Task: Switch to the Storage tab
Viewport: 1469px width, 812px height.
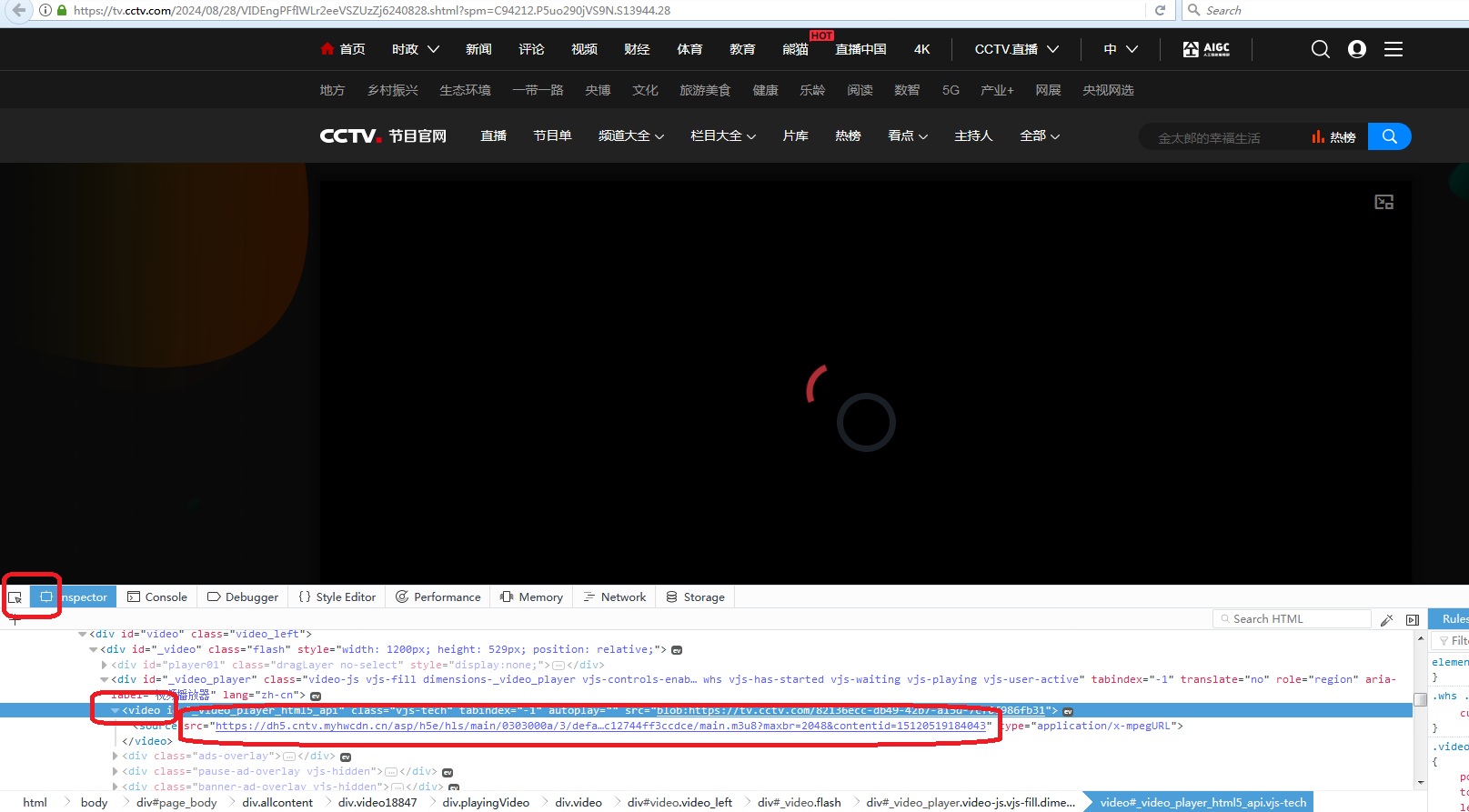Action: point(696,597)
